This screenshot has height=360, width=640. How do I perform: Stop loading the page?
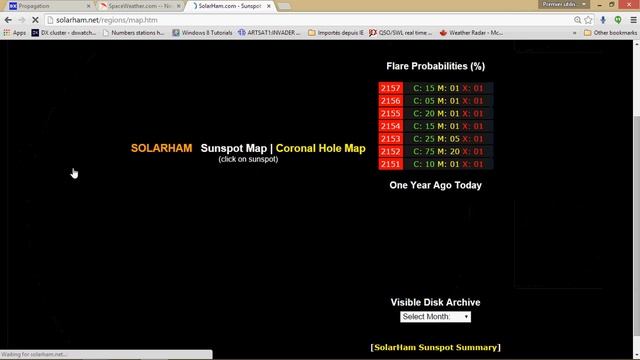tap(35, 20)
